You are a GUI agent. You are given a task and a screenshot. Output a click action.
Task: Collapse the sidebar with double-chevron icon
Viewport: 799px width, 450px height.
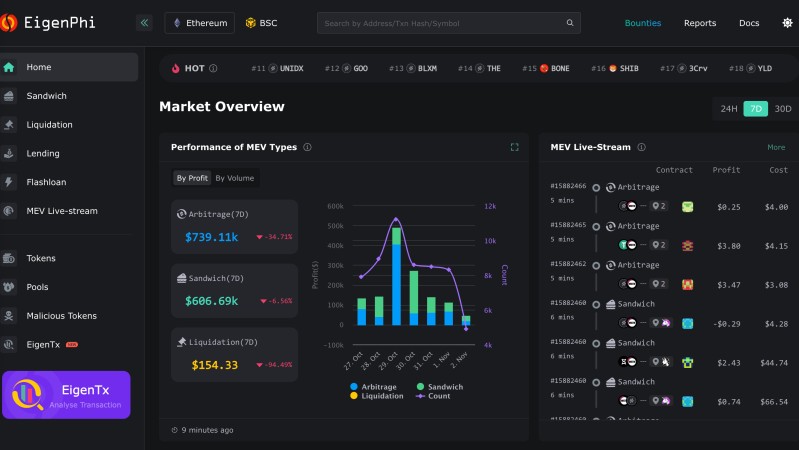tap(144, 23)
